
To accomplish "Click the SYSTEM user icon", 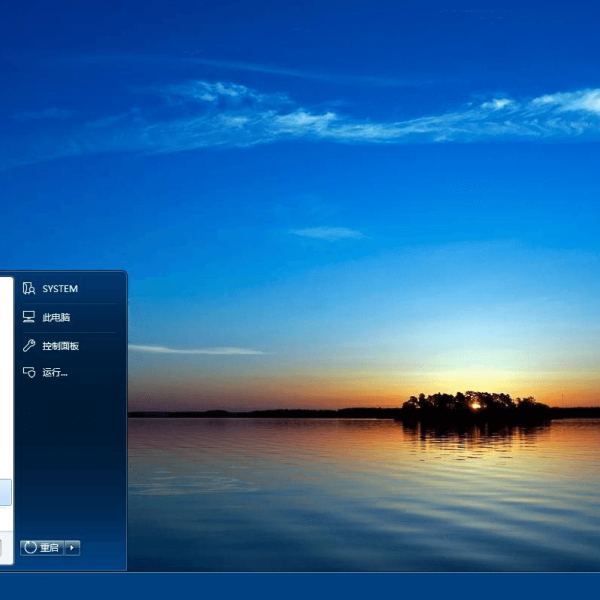I will click(x=29, y=289).
